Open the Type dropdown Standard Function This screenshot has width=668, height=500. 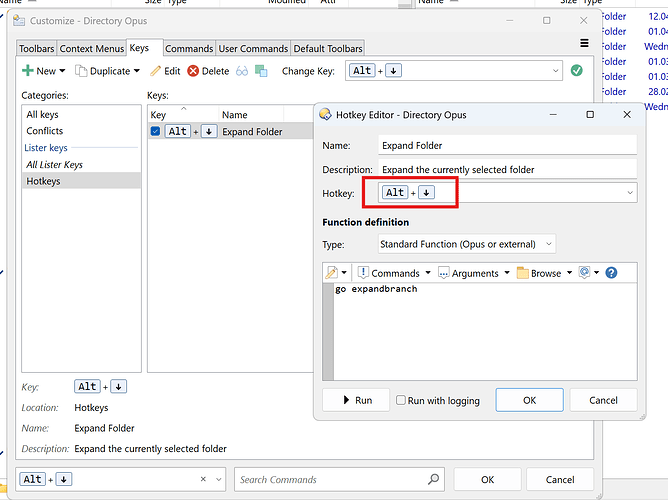click(x=467, y=244)
